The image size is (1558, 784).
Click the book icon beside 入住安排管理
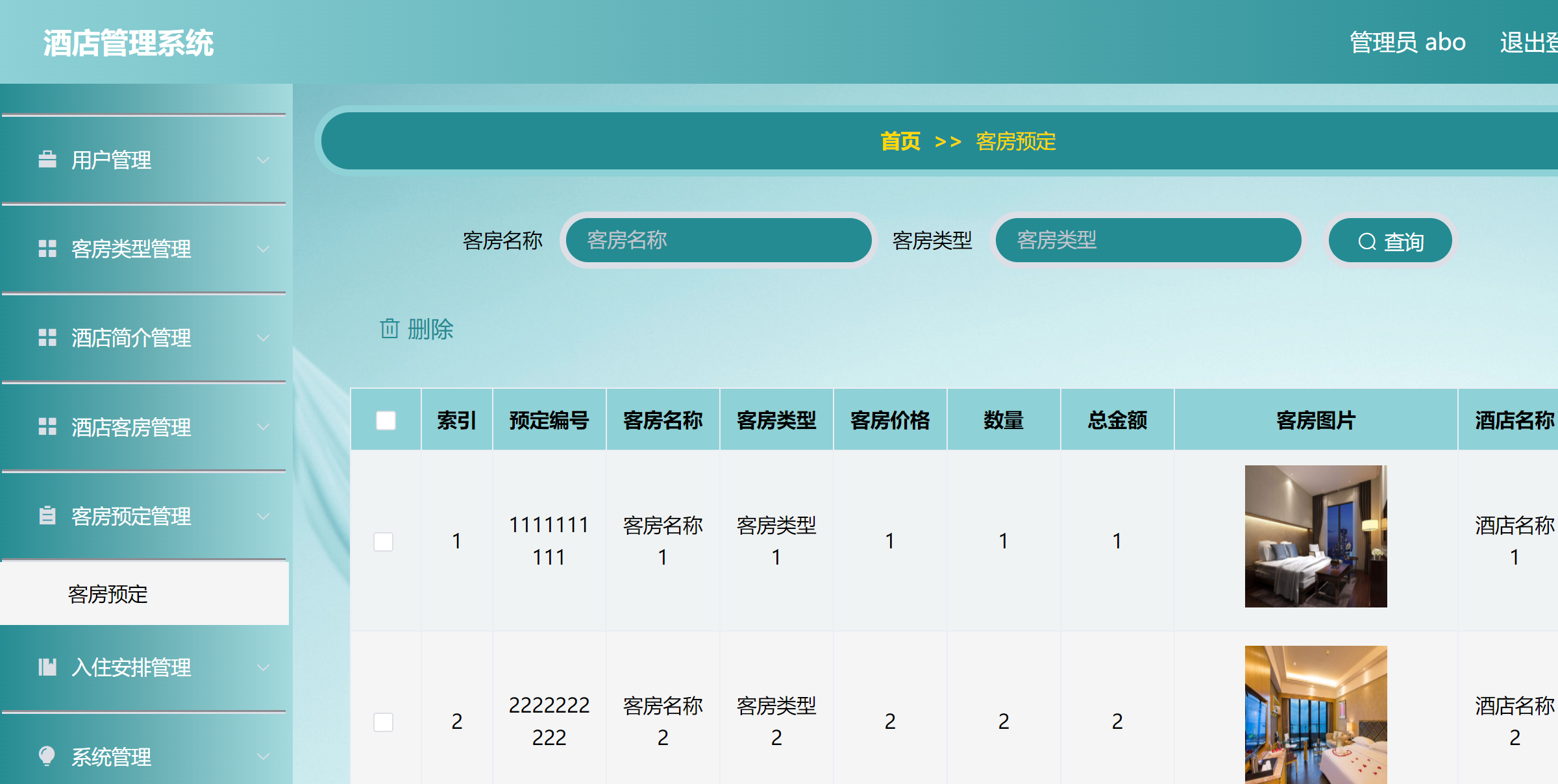tap(47, 667)
